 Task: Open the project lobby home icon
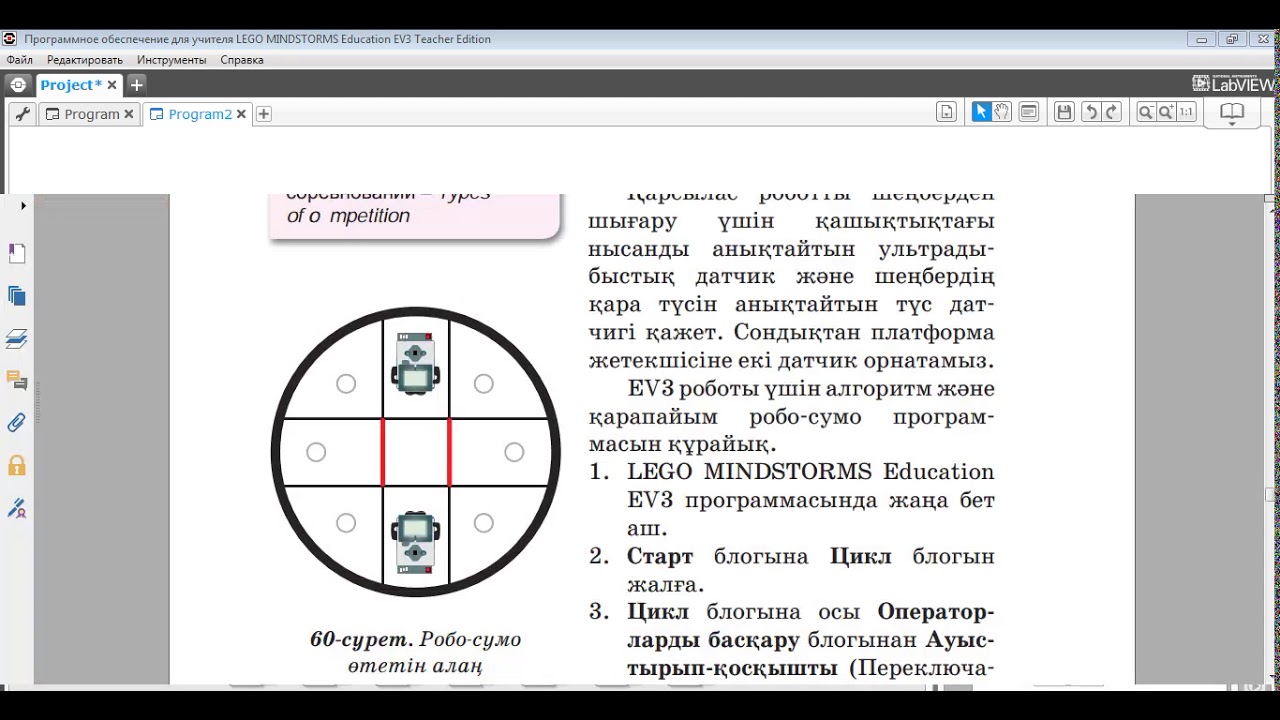click(18, 85)
